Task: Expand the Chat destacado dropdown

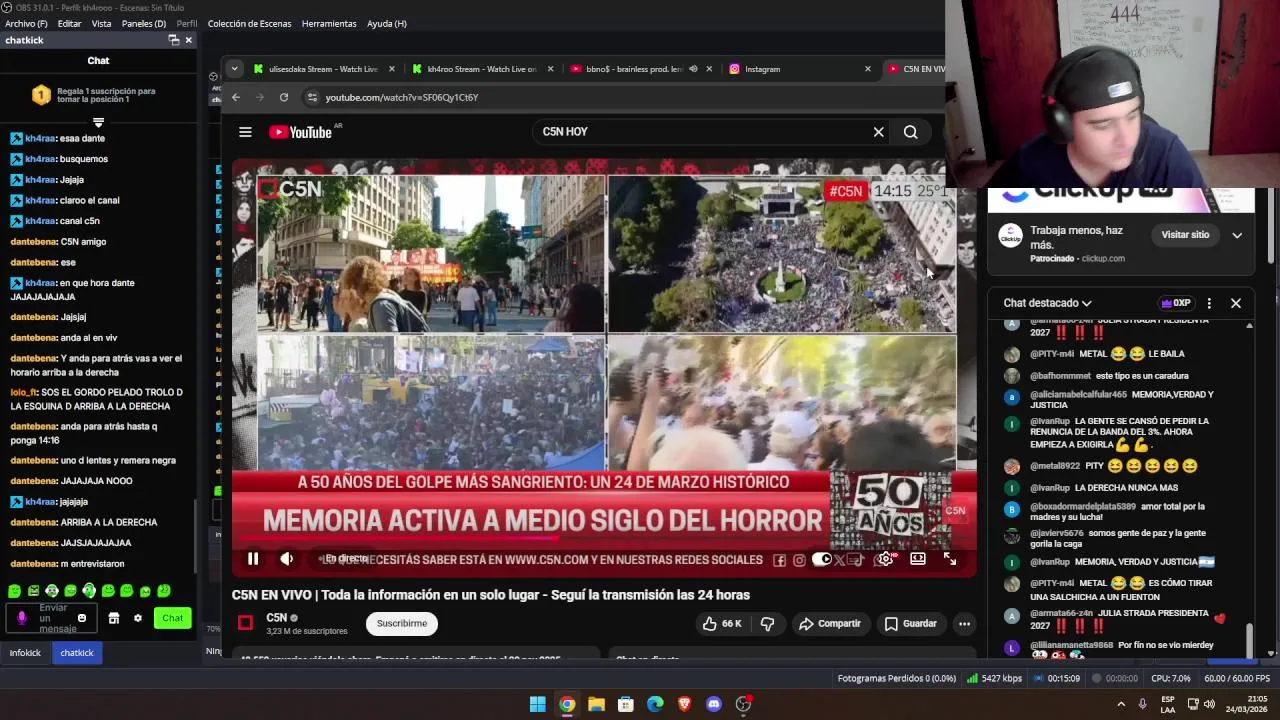Action: point(1047,303)
